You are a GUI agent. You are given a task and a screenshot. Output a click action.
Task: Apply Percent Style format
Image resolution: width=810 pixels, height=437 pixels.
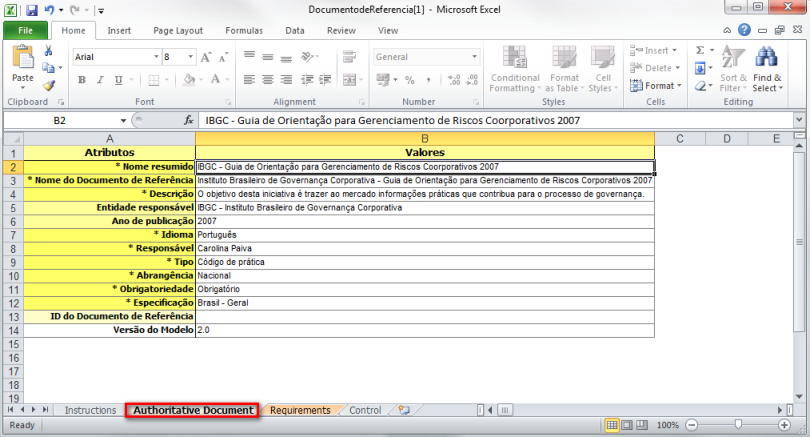pos(410,80)
